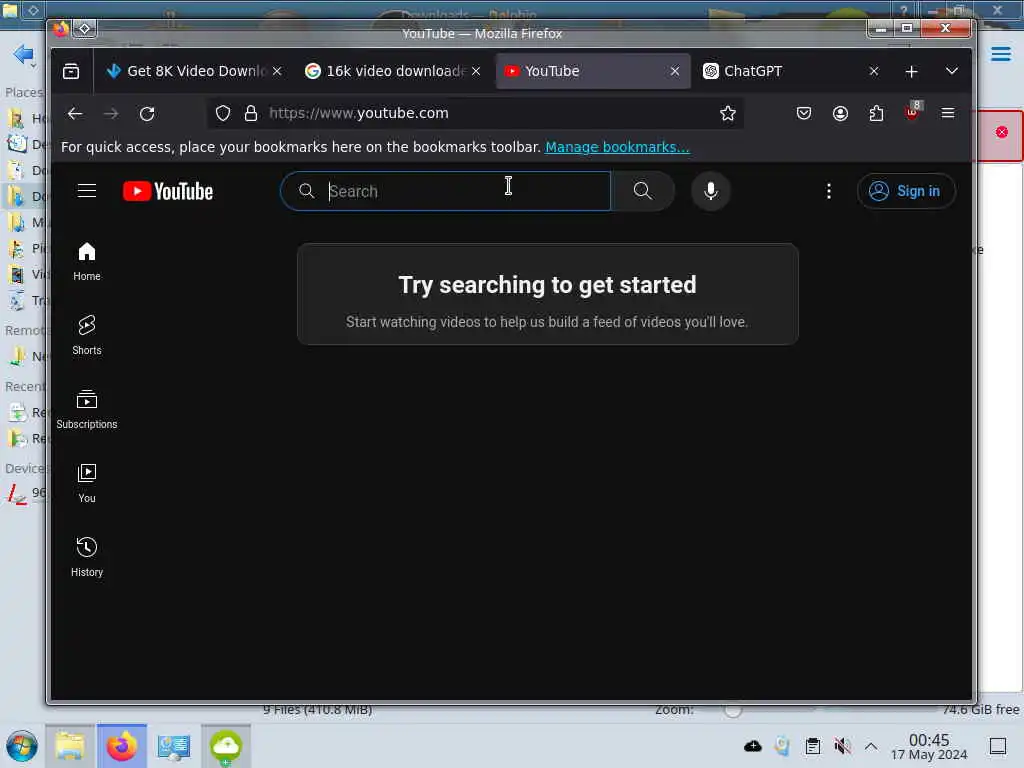1024x768 pixels.
Task: Open YouTube guide hamburger menu
Action: 87,191
